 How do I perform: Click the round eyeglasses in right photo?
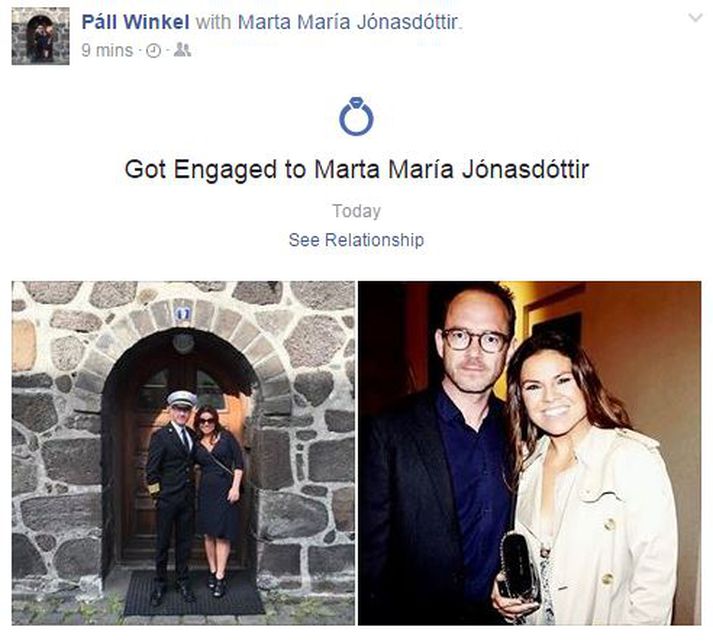coord(475,340)
